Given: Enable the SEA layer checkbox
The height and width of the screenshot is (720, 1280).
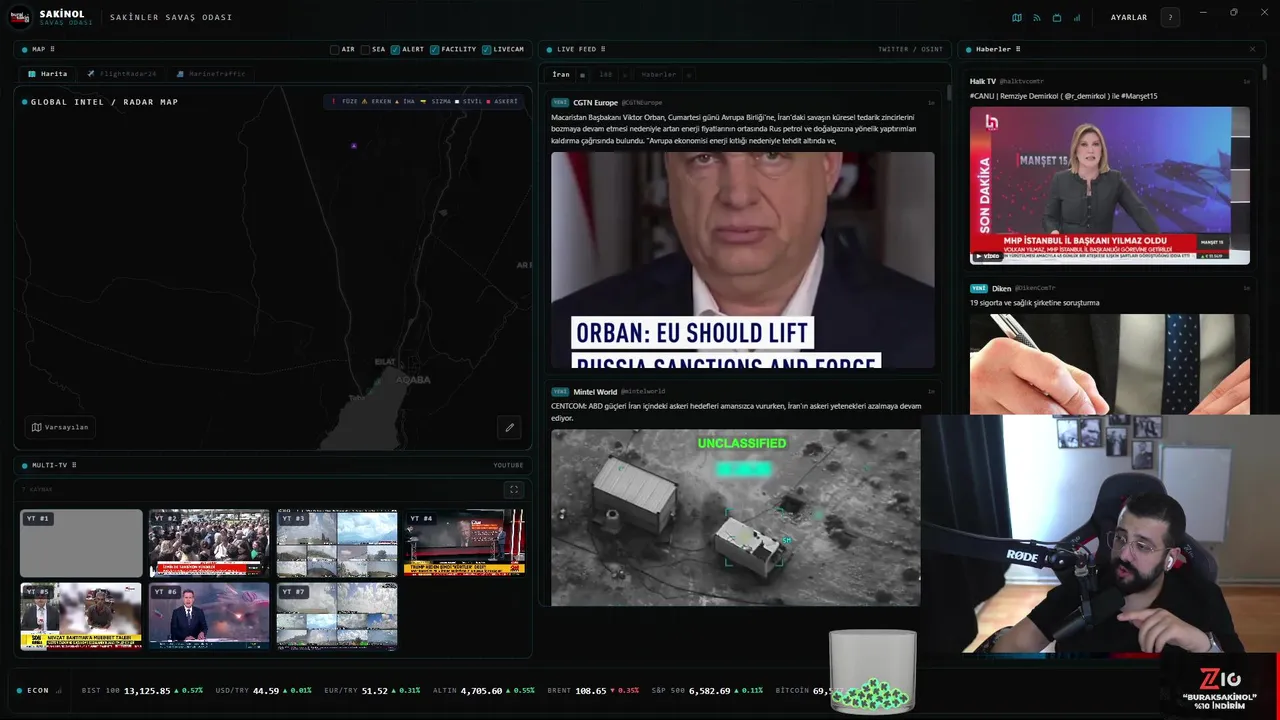Looking at the screenshot, I should (x=366, y=49).
